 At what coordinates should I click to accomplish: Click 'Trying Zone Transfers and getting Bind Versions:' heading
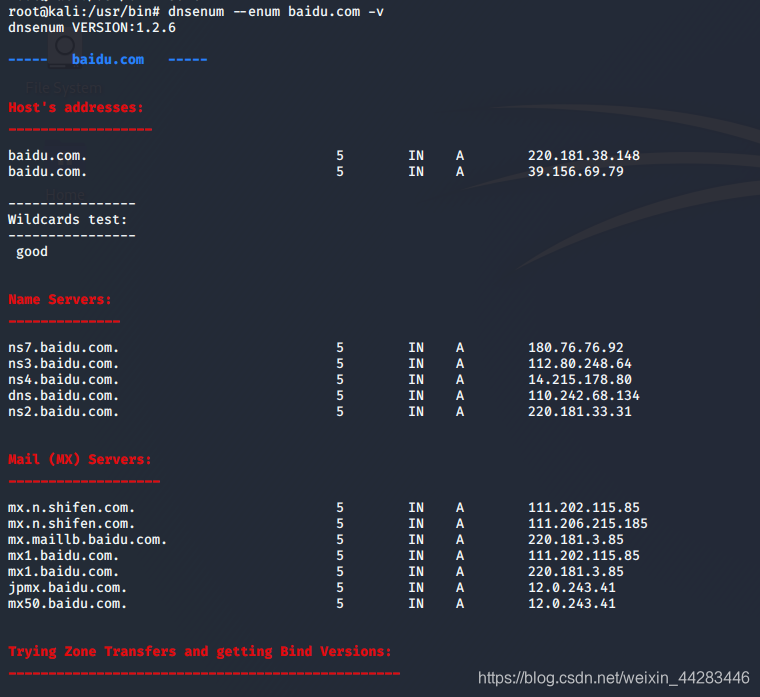(x=200, y=651)
